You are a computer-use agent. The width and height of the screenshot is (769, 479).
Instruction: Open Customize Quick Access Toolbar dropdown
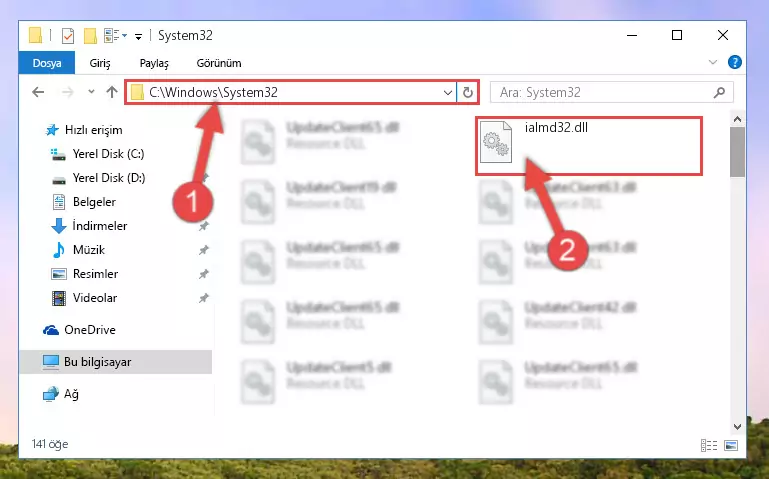pos(138,36)
